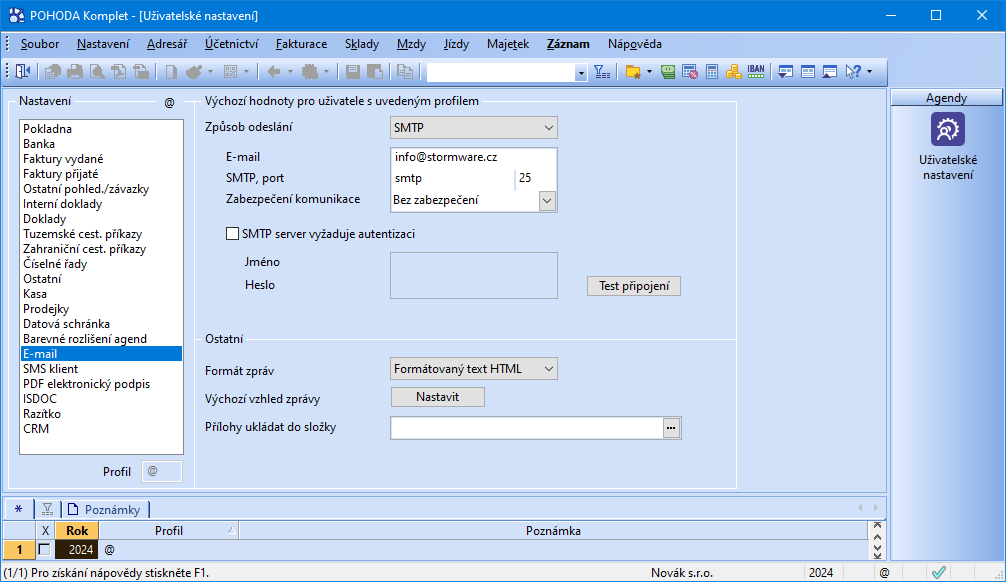Click the Poznámka column header
The width and height of the screenshot is (1006, 582).
pyautogui.click(x=553, y=531)
